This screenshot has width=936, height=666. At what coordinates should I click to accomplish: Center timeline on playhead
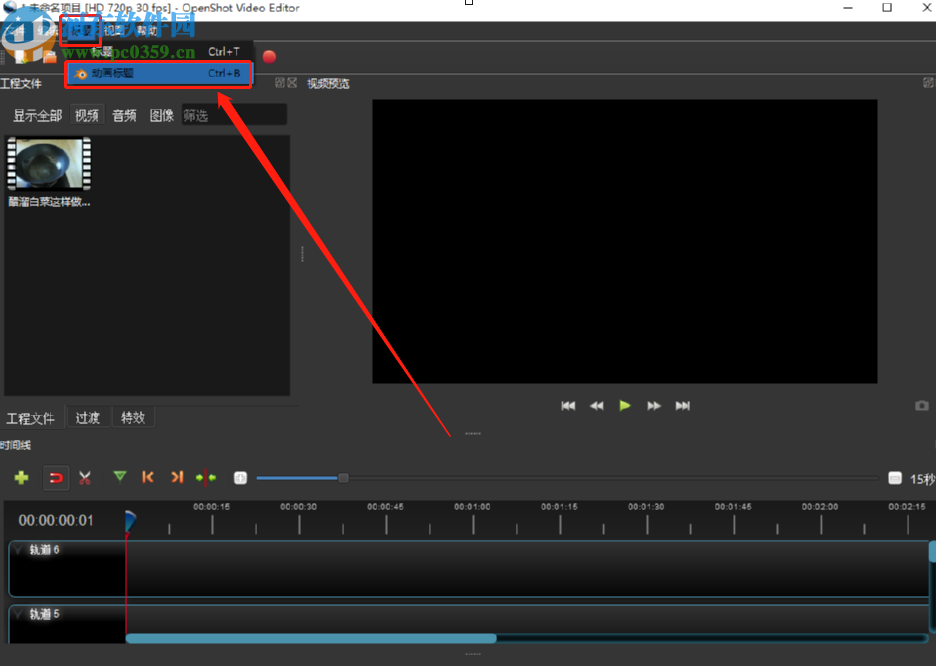(206, 477)
